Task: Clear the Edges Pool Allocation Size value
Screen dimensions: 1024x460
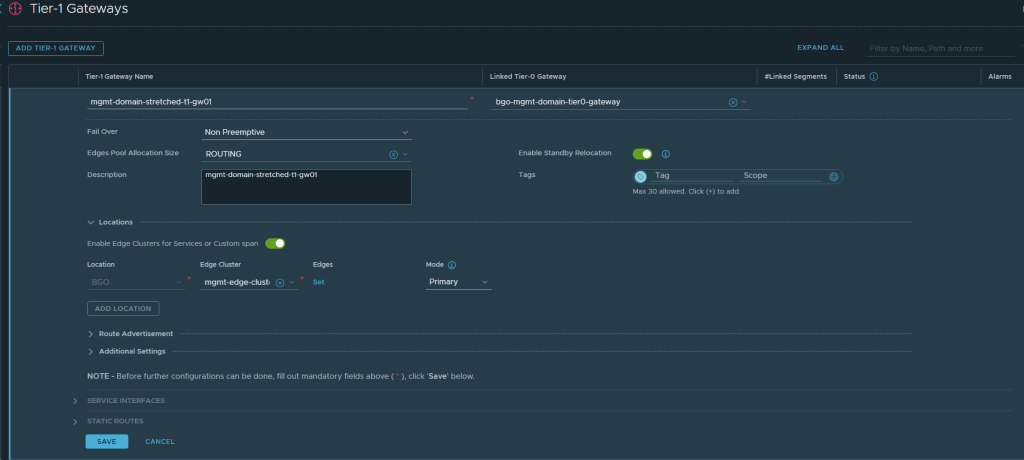Action: click(x=393, y=154)
